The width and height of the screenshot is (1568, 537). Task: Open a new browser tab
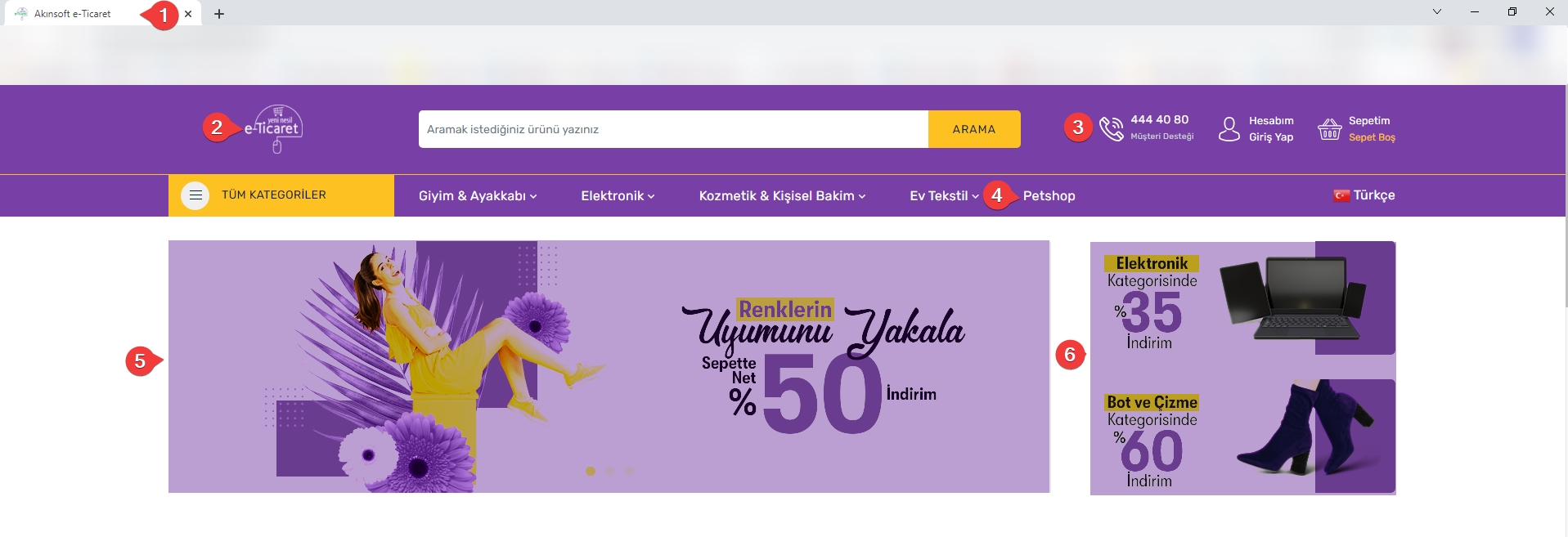(x=219, y=14)
